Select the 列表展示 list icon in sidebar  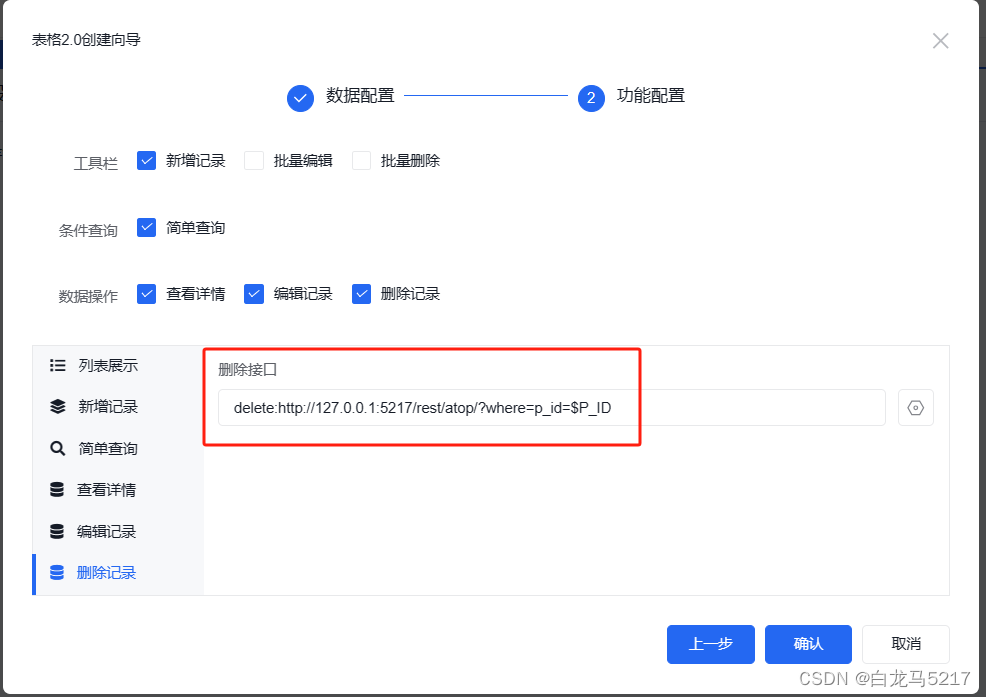[x=58, y=365]
